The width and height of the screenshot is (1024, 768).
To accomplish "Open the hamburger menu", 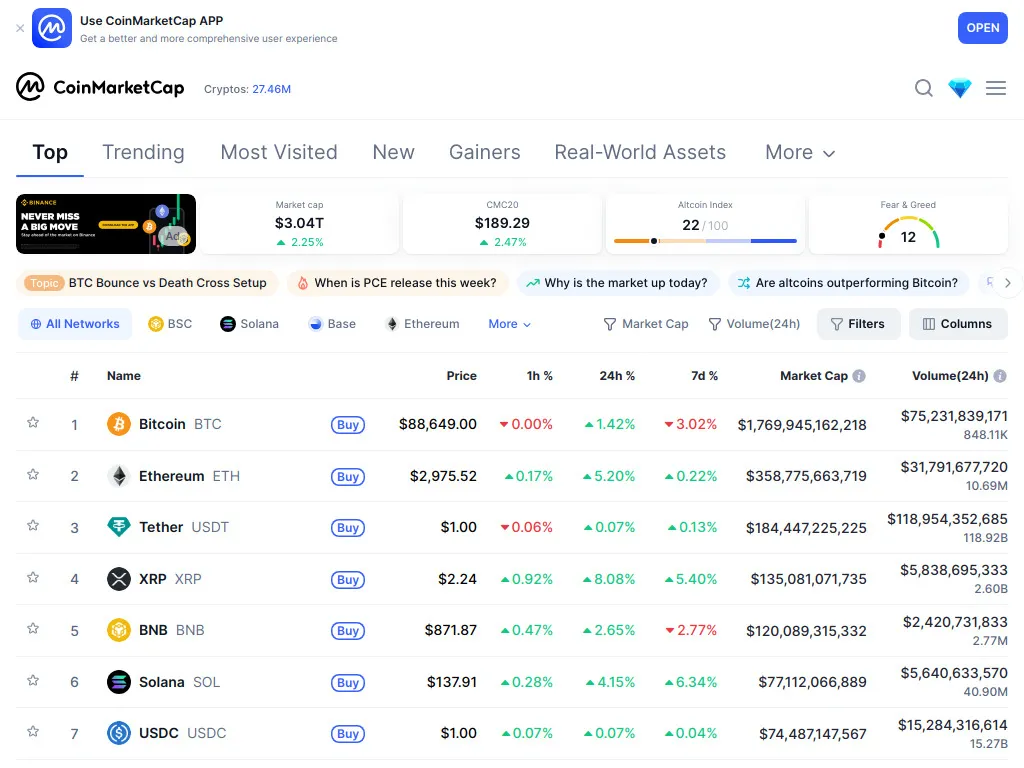I will [x=996, y=88].
